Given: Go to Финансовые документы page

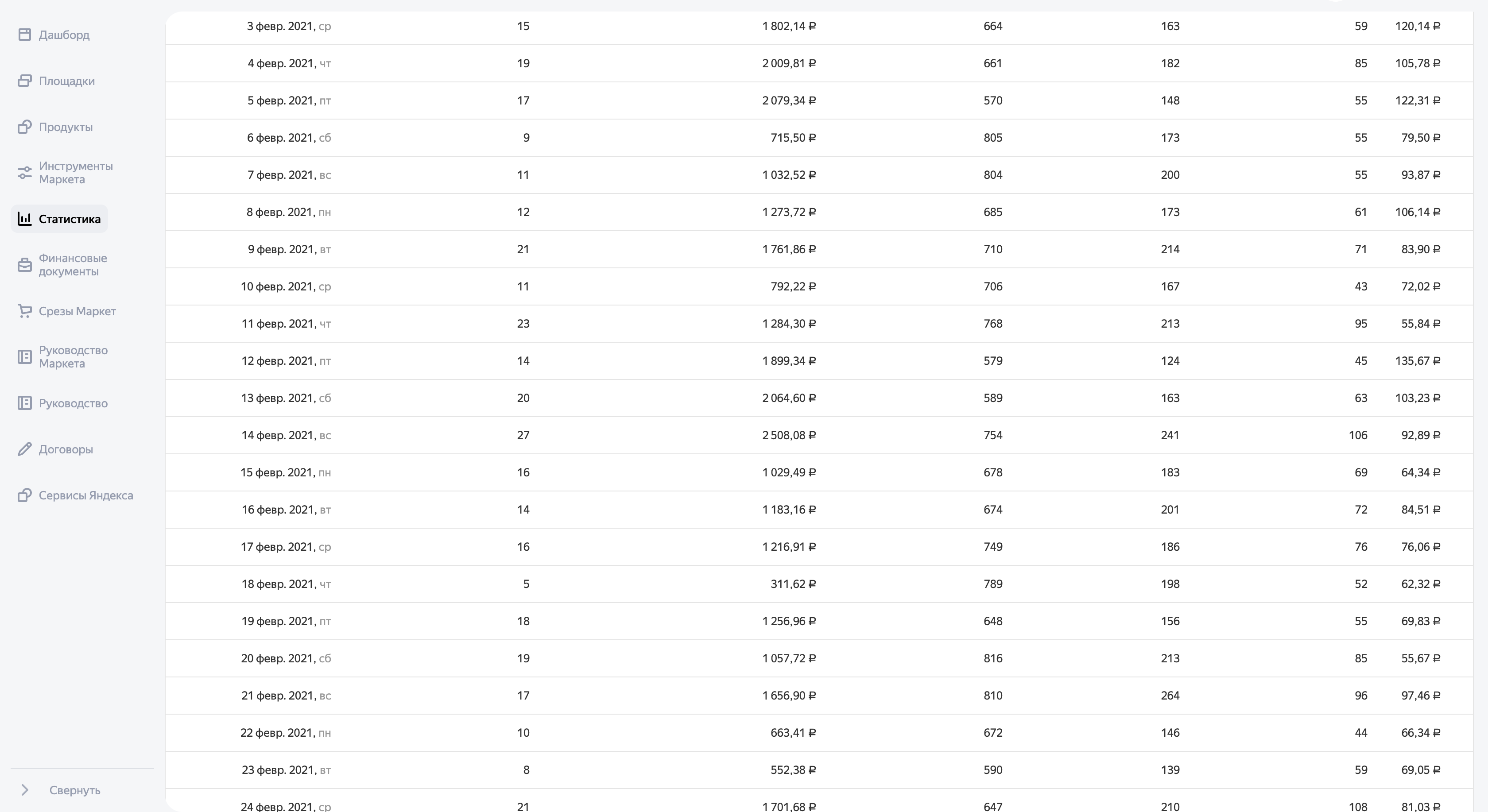Looking at the screenshot, I should 73,265.
